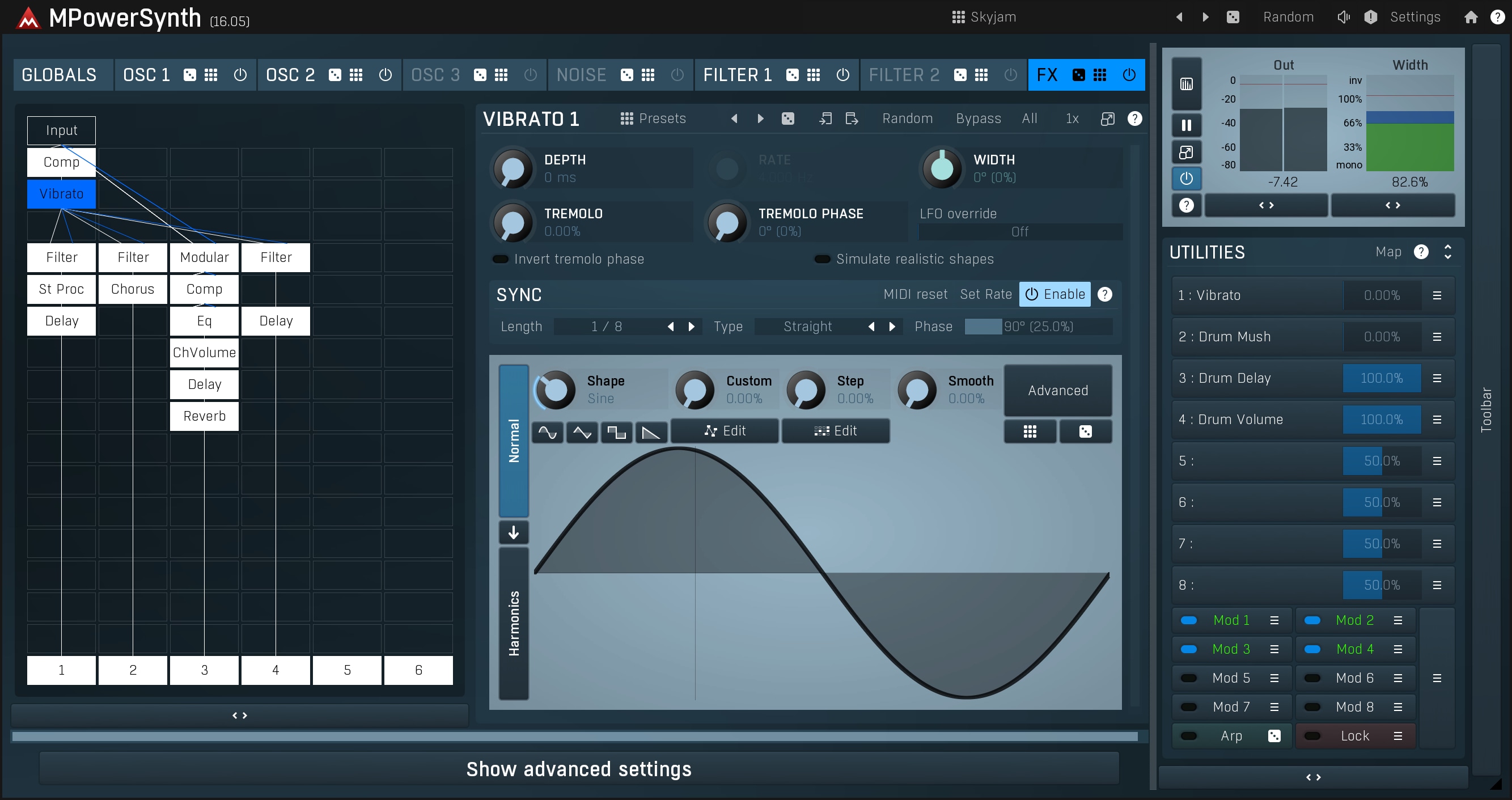The width and height of the screenshot is (1512, 800).
Task: Enable OSC 3 power button
Action: tap(531, 74)
